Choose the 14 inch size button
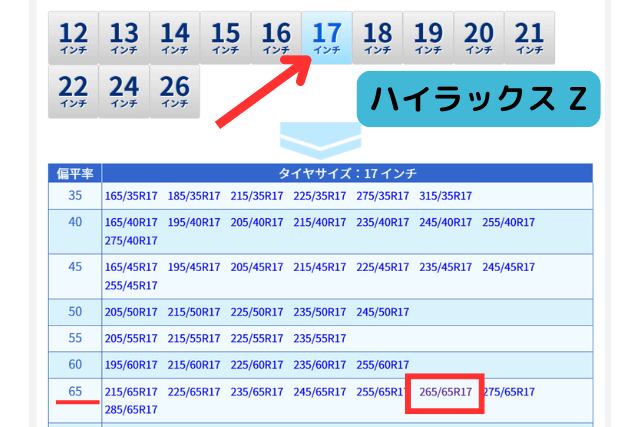Viewport: 640px width, 427px height. [x=174, y=38]
